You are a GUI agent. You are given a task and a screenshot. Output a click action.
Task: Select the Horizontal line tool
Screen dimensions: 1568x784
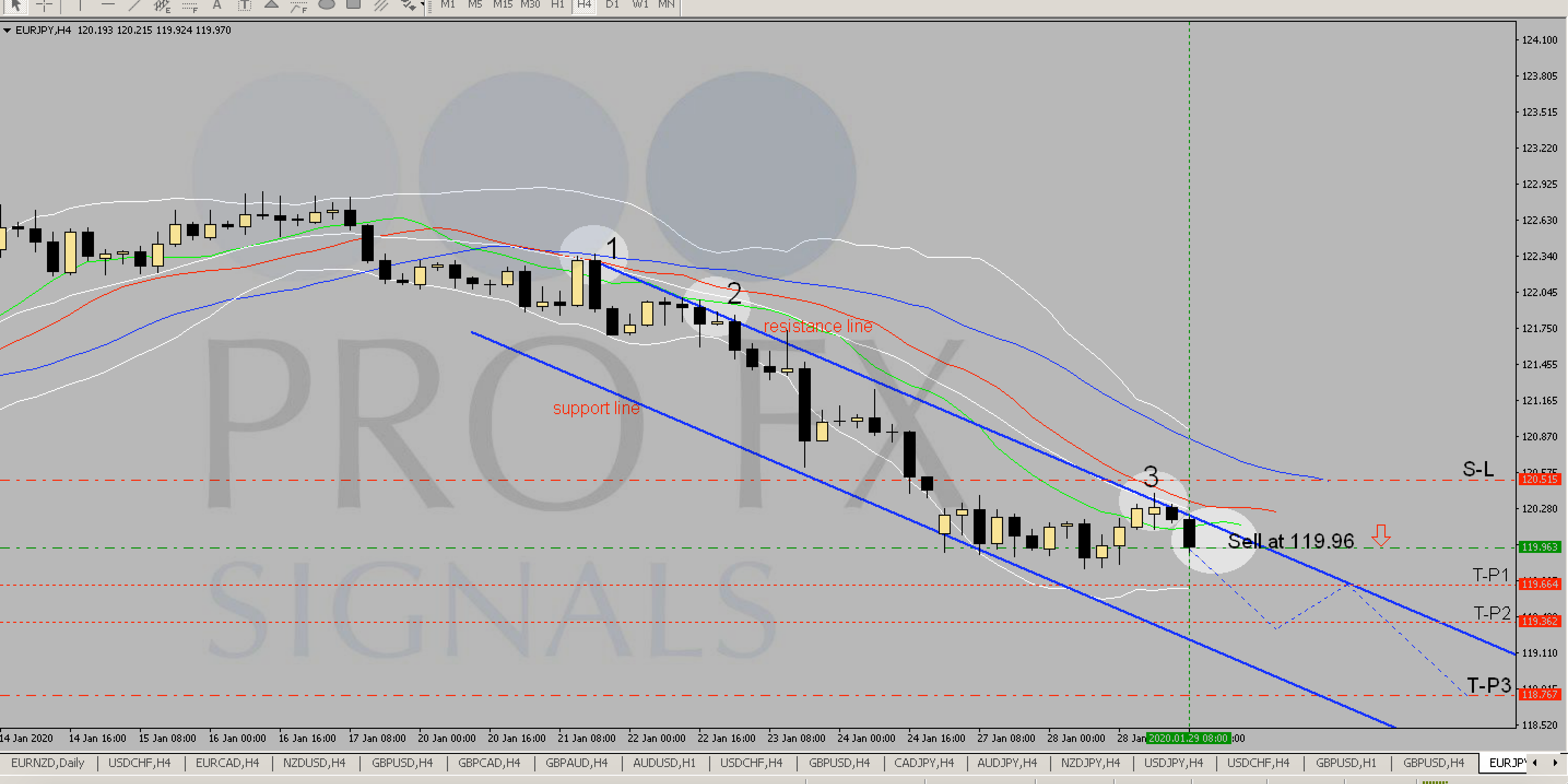click(x=108, y=5)
